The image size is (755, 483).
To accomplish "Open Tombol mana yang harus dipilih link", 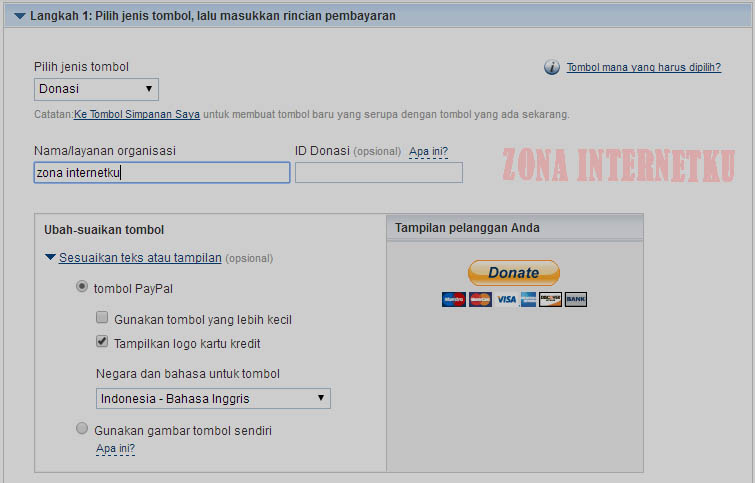I will click(644, 67).
